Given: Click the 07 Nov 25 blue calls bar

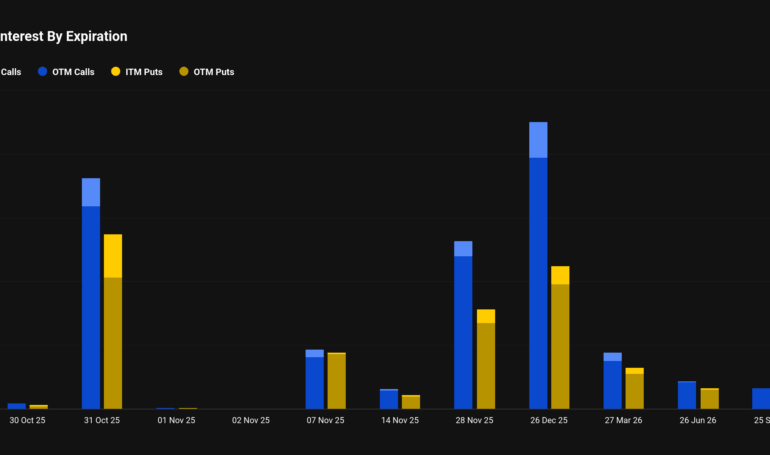Looking at the screenshot, I should (x=314, y=383).
